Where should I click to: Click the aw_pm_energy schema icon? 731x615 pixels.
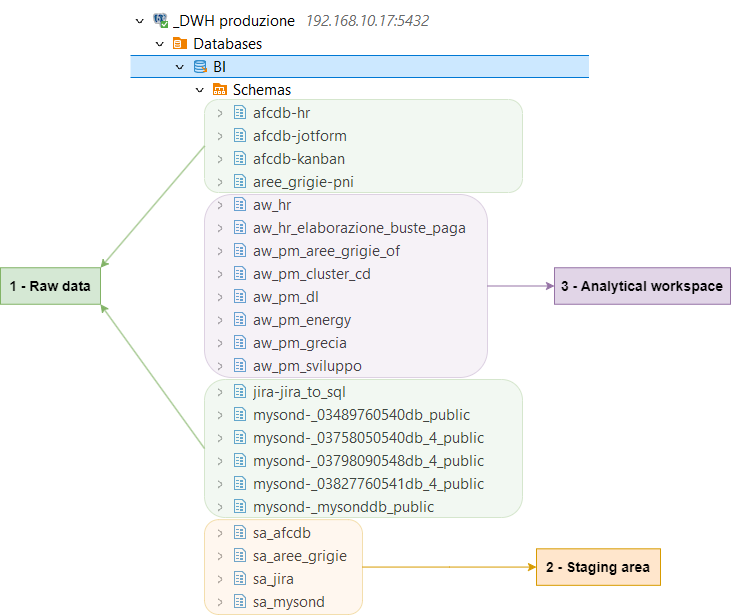pos(239,320)
